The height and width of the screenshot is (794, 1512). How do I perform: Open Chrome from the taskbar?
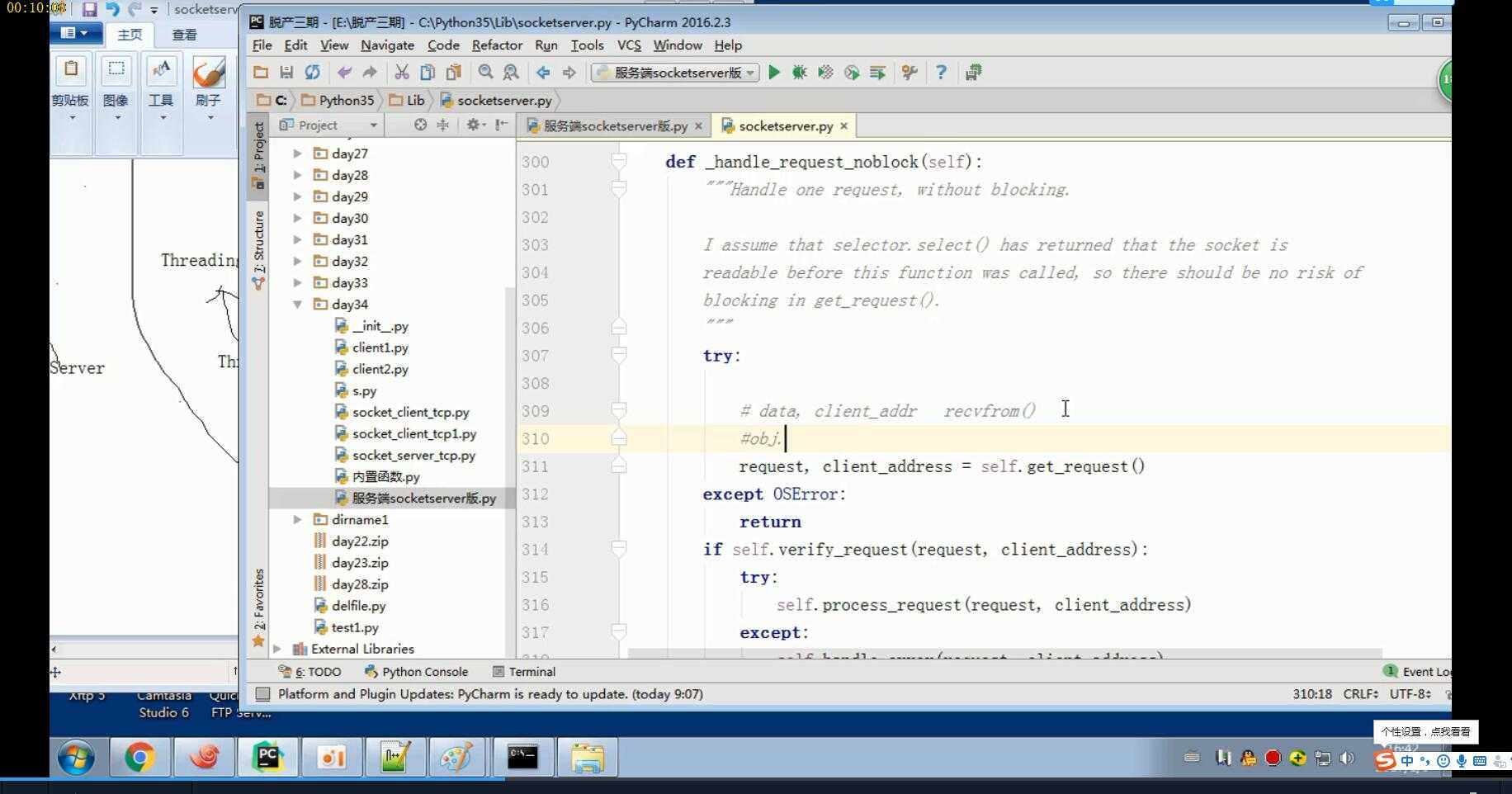pos(139,757)
